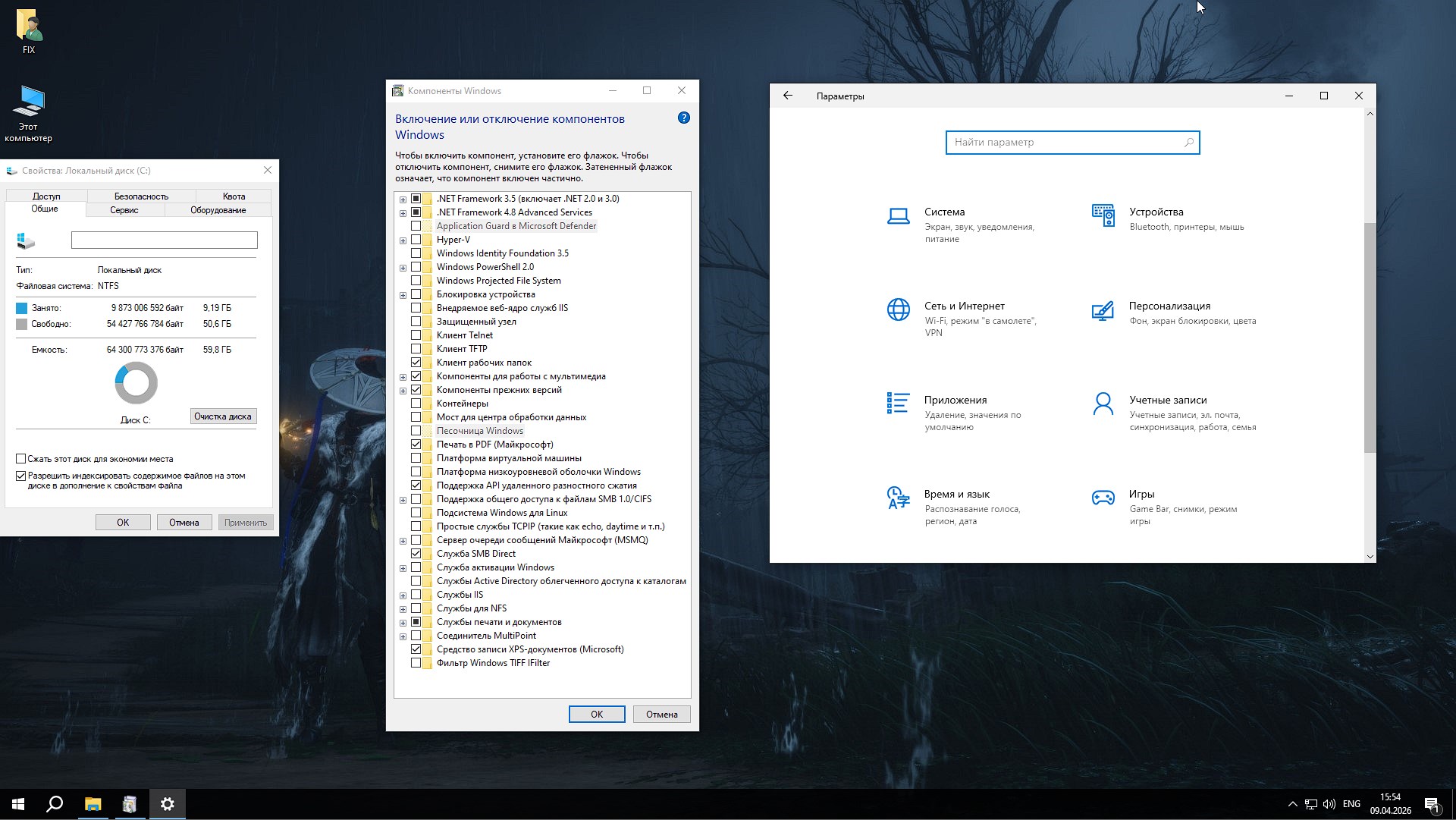Expand the Hyper-V tree node

click(x=403, y=240)
